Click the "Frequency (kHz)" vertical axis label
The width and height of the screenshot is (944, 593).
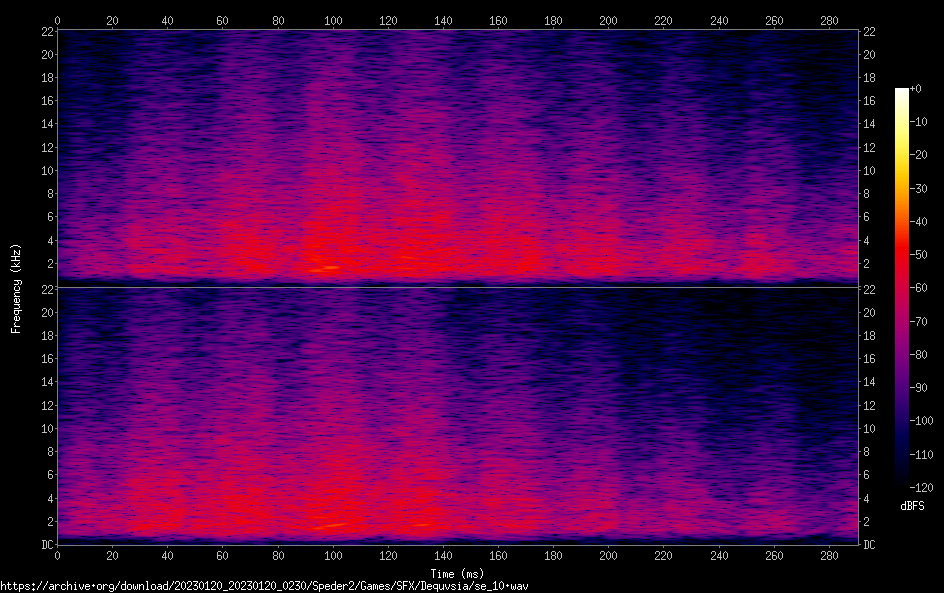(16, 287)
